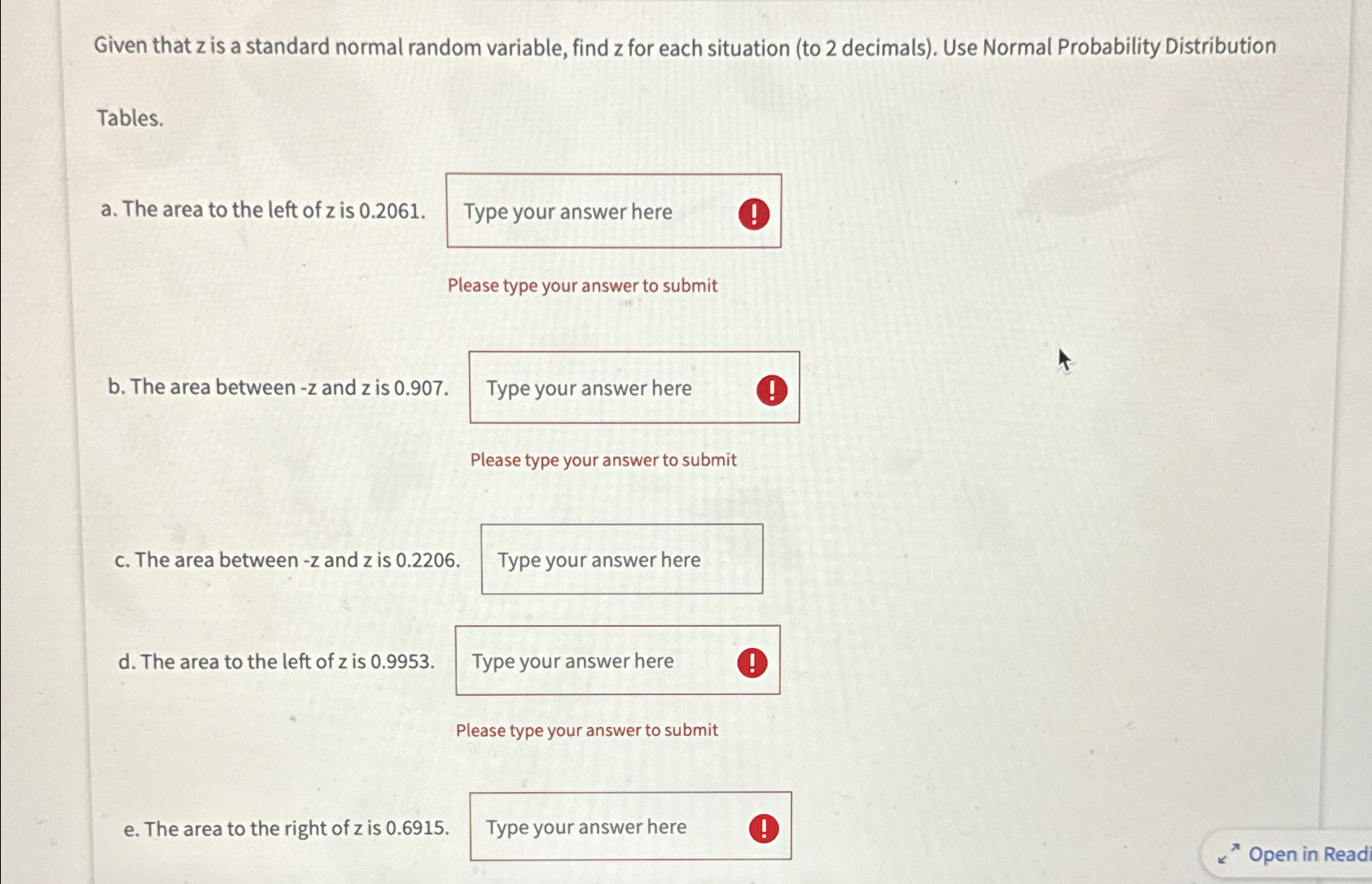Click the warning badge inside the 0.907 answer field
This screenshot has width=1372, height=884.
tap(770, 389)
